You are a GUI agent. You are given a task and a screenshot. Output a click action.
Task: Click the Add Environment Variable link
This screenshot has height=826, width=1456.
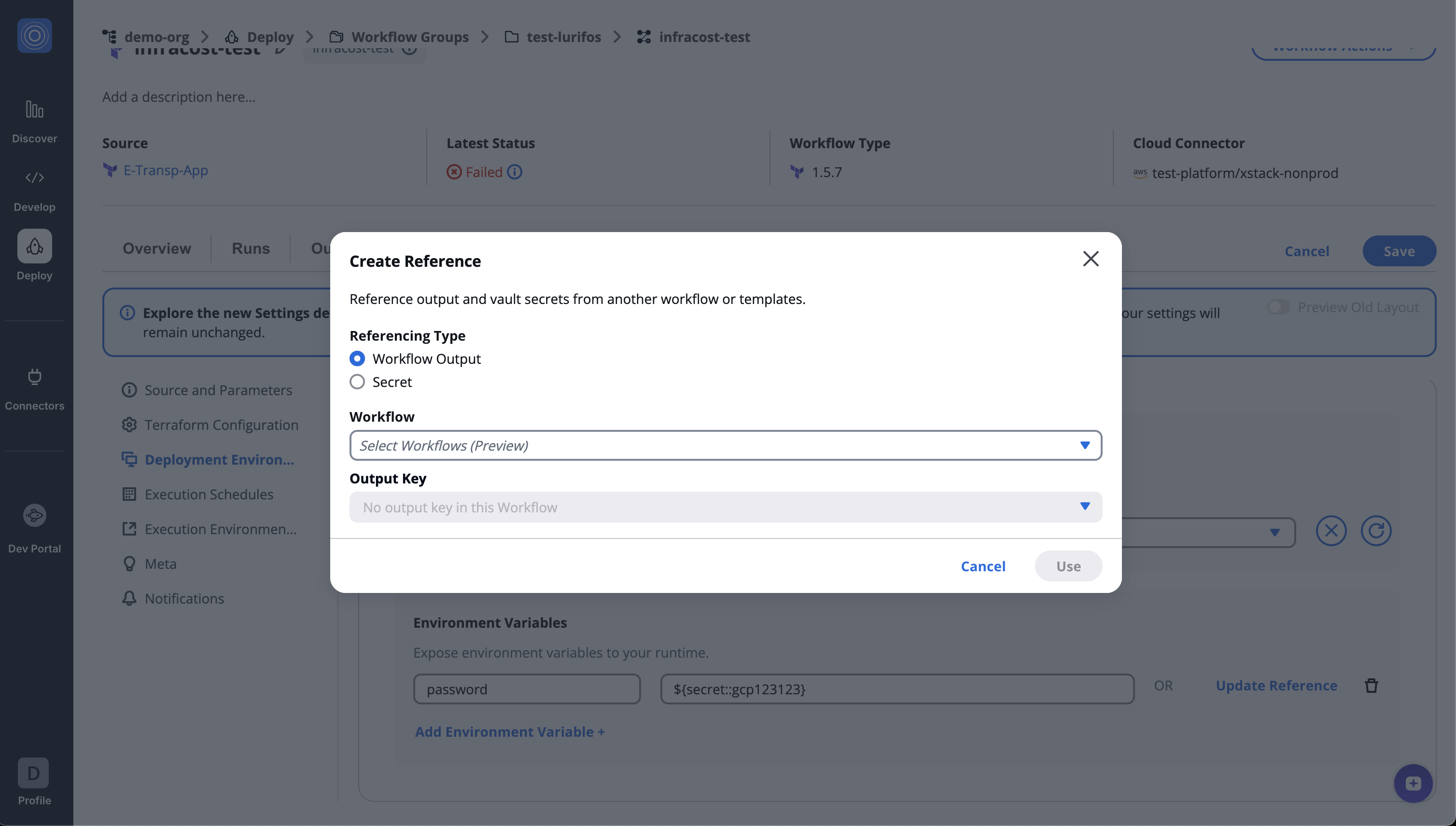[509, 732]
